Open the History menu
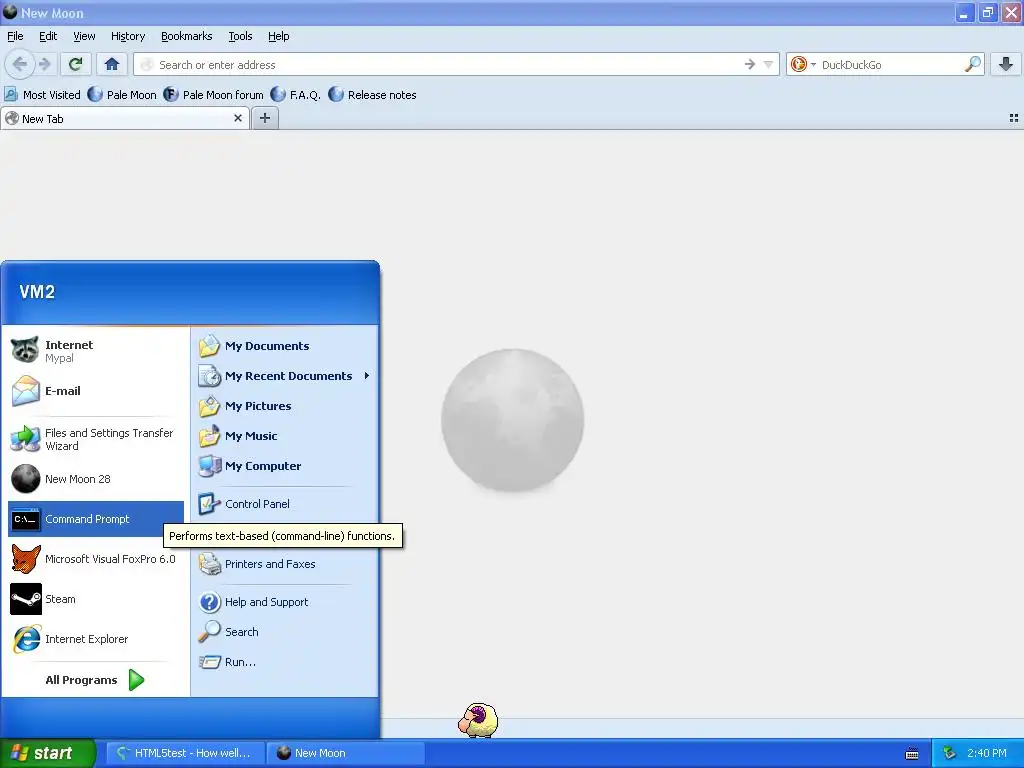The width and height of the screenshot is (1024, 768). point(128,36)
